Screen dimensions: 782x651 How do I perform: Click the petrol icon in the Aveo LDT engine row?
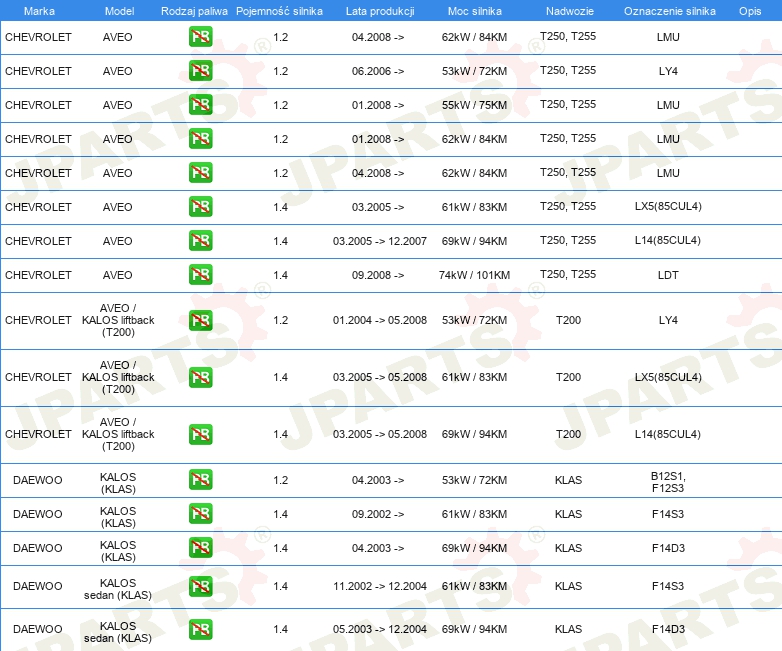point(200,275)
